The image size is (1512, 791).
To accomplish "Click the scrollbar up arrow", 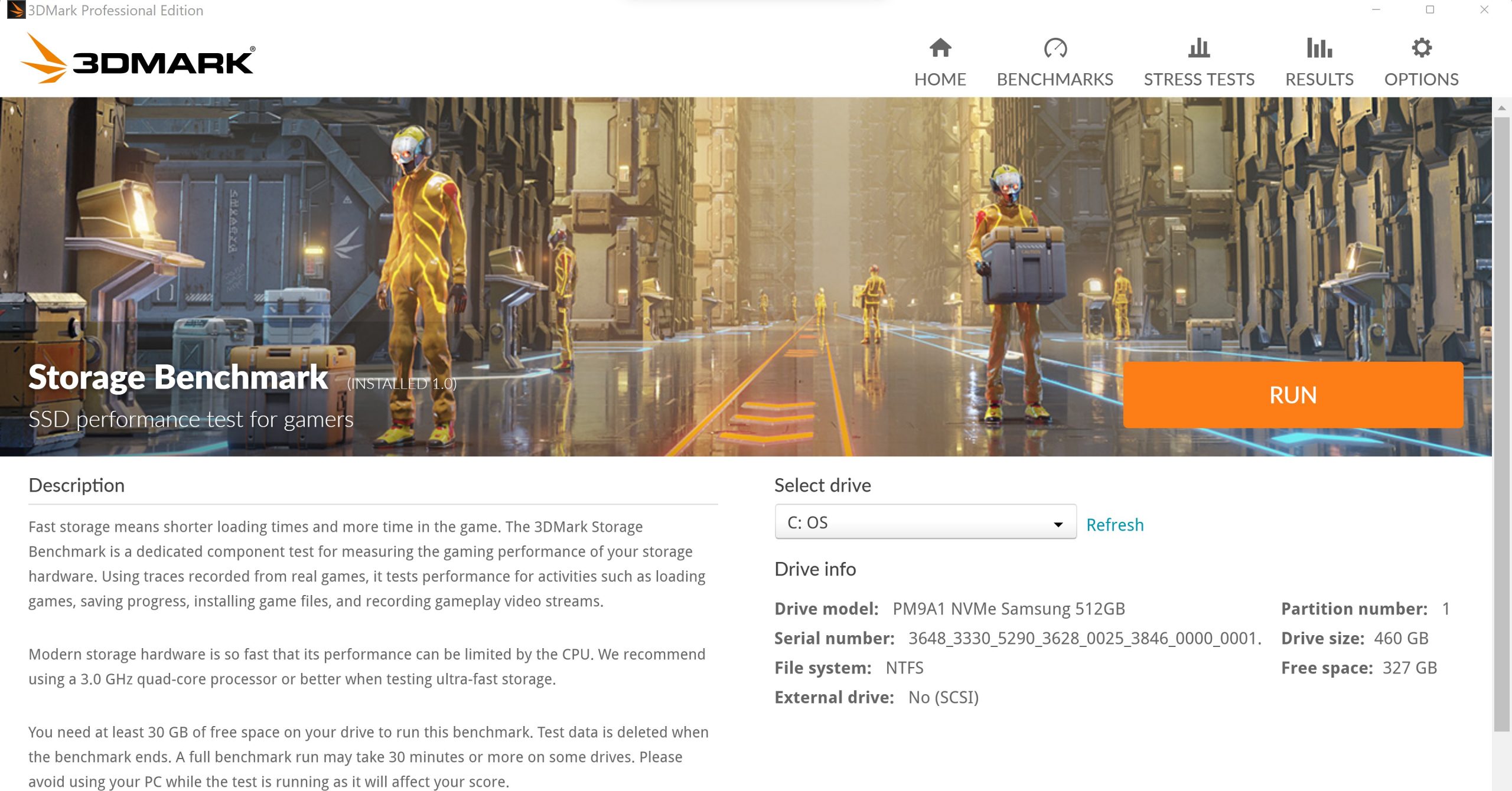I will [x=1501, y=108].
